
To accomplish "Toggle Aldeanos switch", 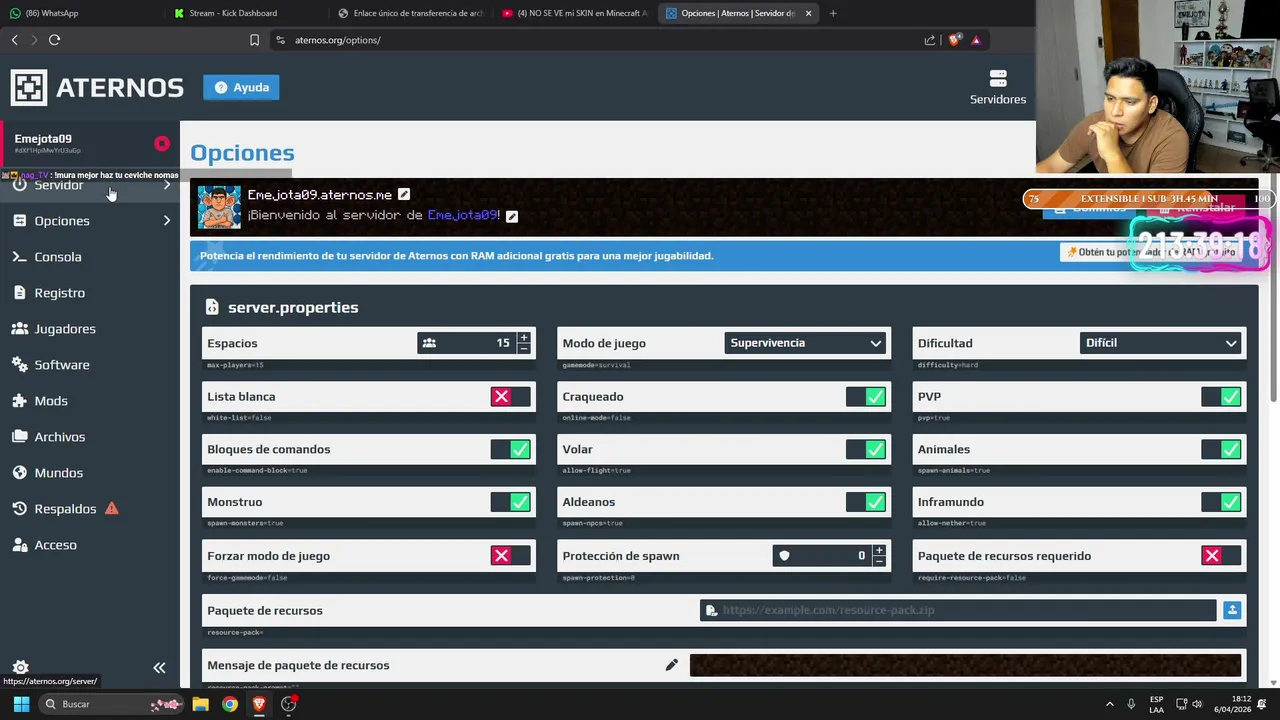I will point(866,502).
